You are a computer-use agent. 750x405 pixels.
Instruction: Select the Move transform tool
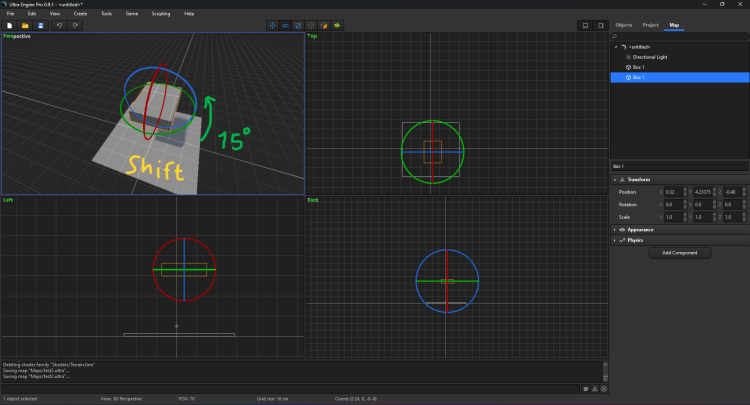tap(274, 25)
